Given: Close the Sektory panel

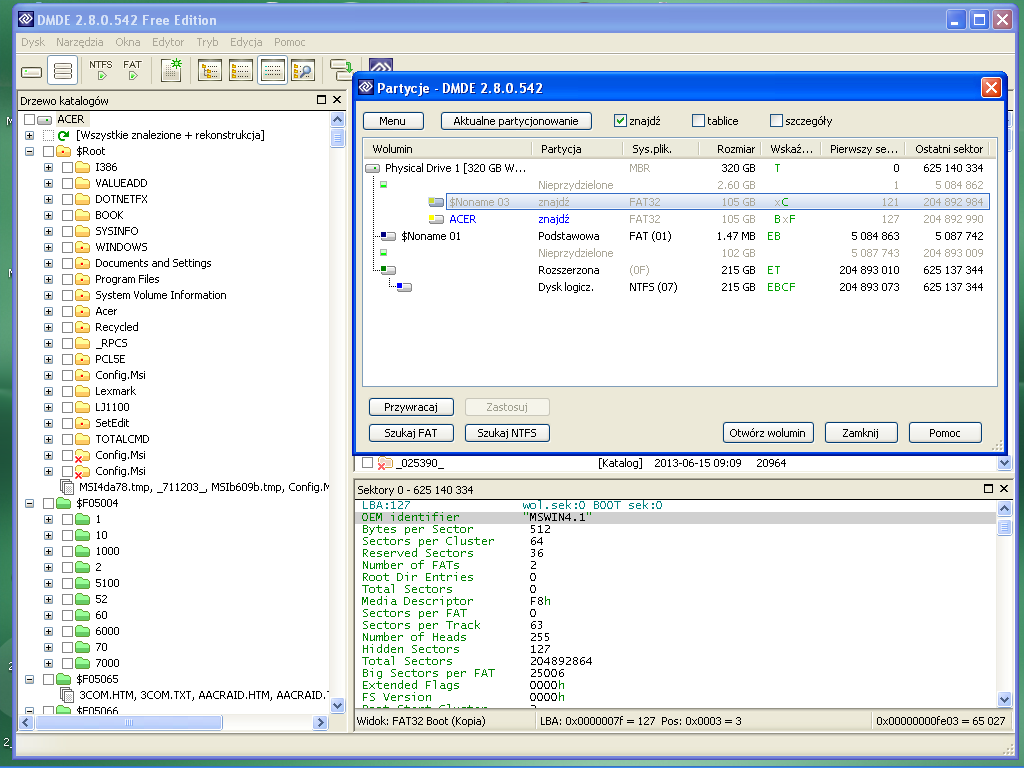Looking at the screenshot, I should (x=1004, y=488).
